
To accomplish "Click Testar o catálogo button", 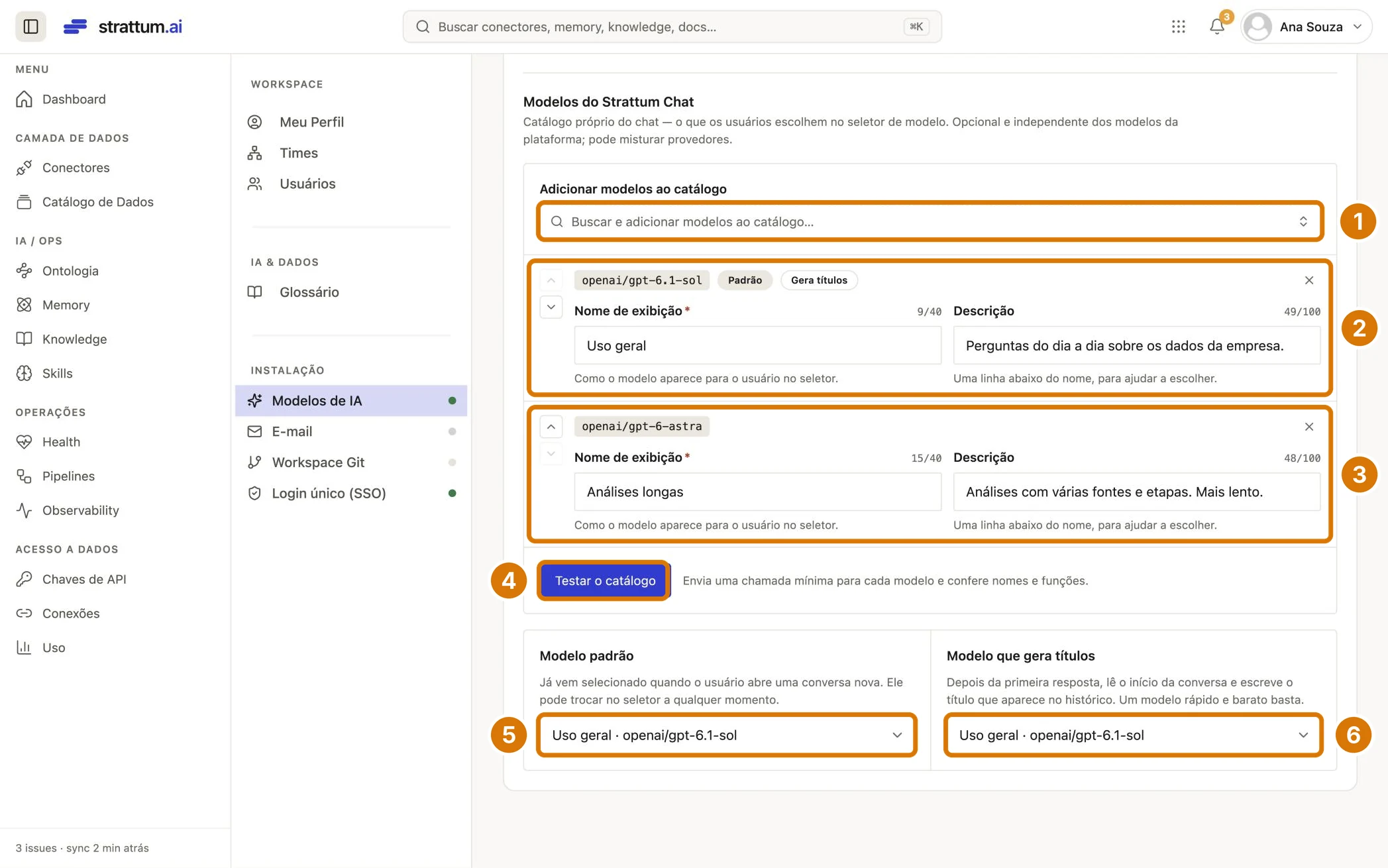I will (x=605, y=580).
